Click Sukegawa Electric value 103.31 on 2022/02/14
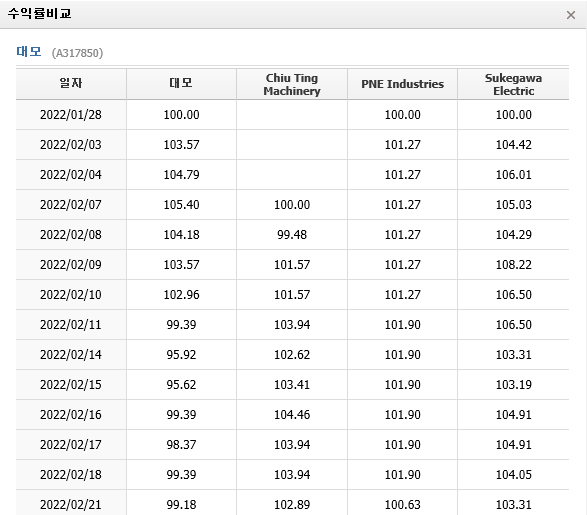 [x=514, y=354]
